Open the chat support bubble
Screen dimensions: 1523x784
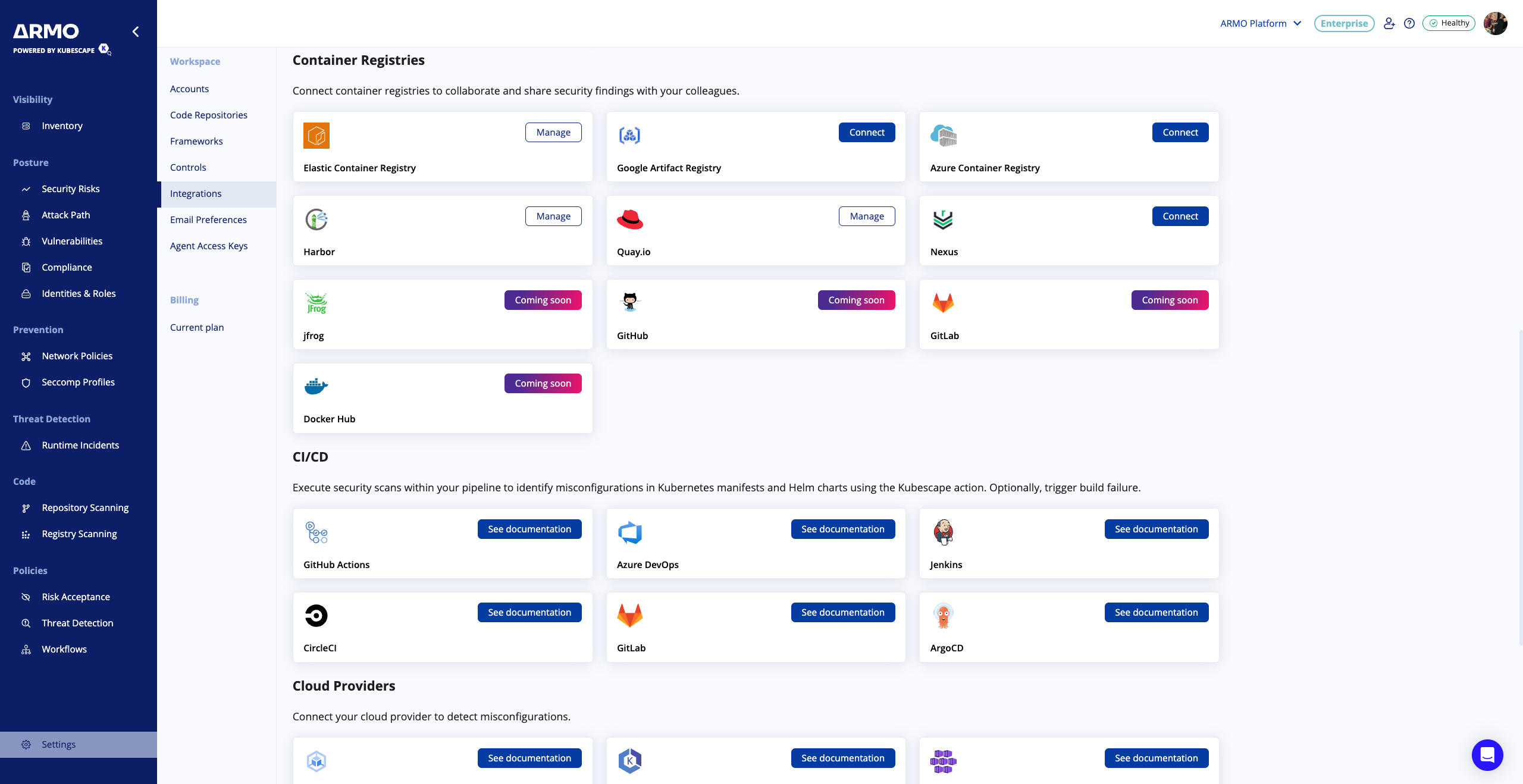1487,755
